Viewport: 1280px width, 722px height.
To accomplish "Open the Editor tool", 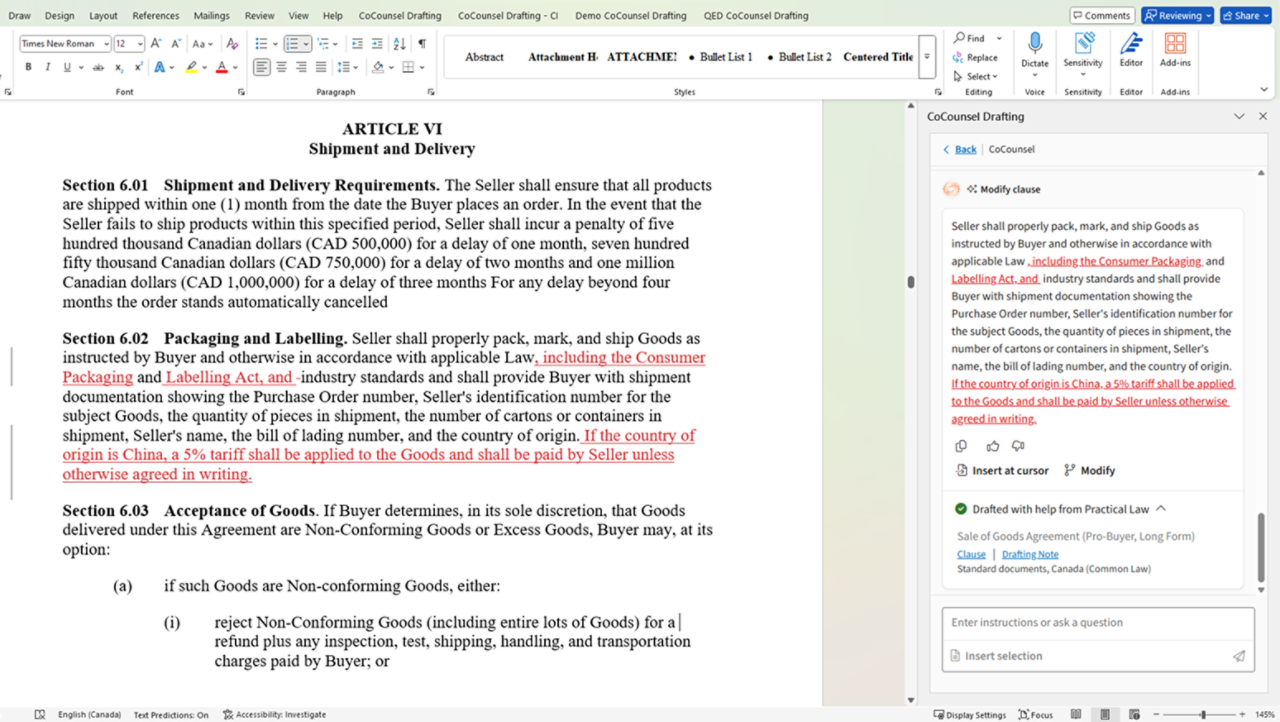I will [x=1131, y=49].
